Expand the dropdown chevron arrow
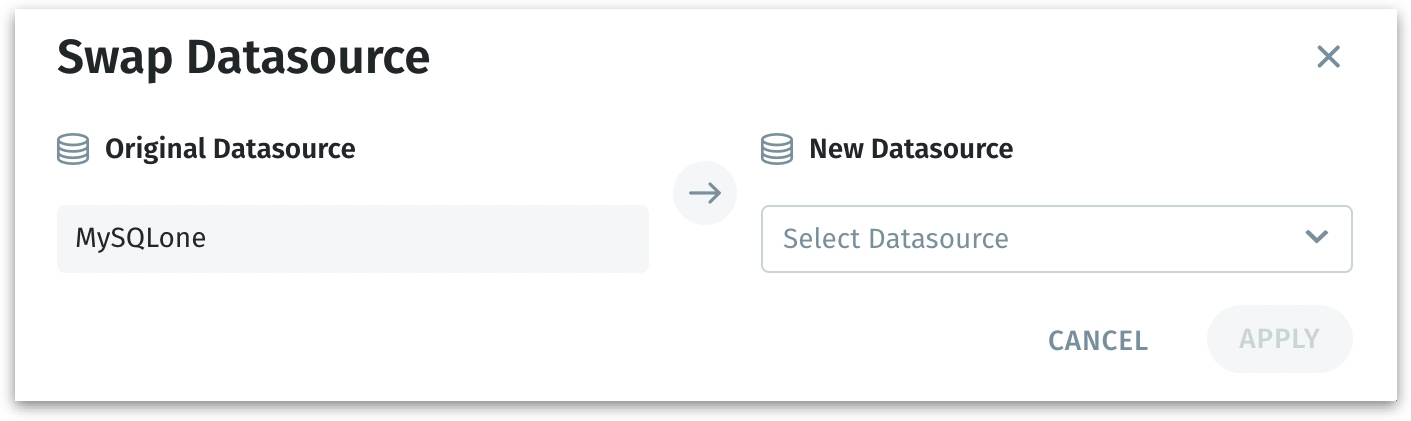Screen dimensions: 1411x421 coord(1317,238)
